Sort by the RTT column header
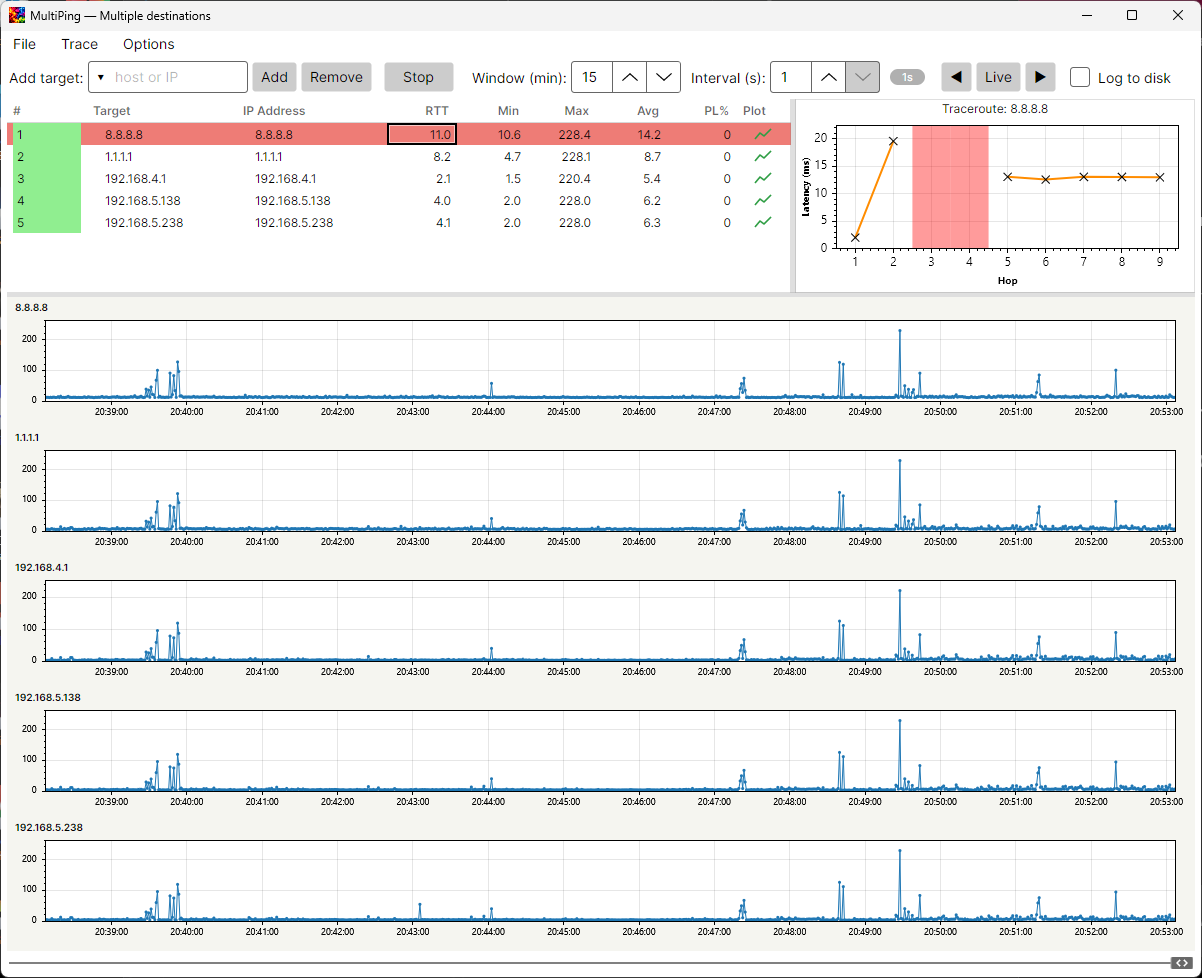The width and height of the screenshot is (1202, 978). click(x=437, y=111)
